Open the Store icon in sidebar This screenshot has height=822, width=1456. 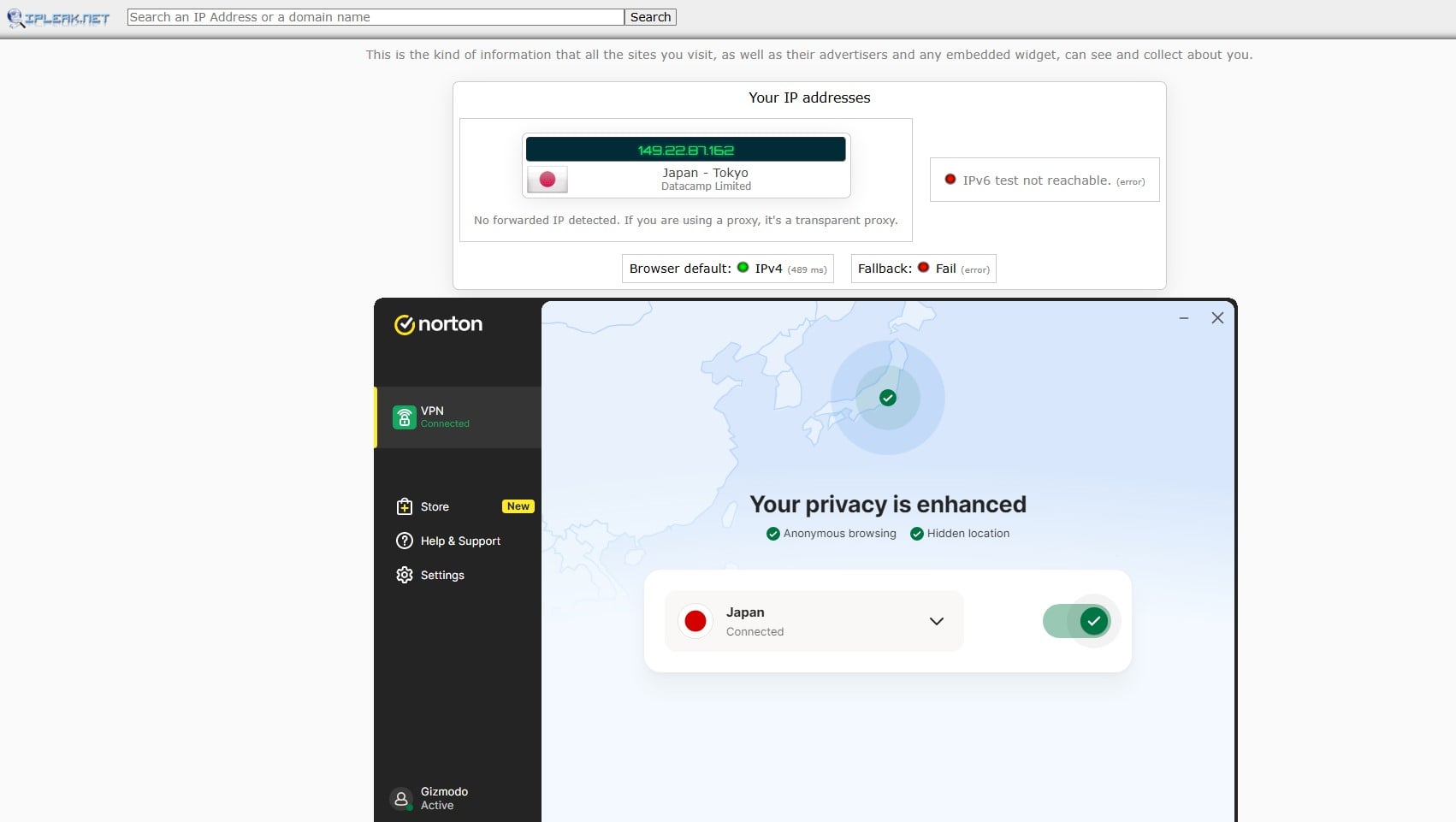[x=404, y=506]
